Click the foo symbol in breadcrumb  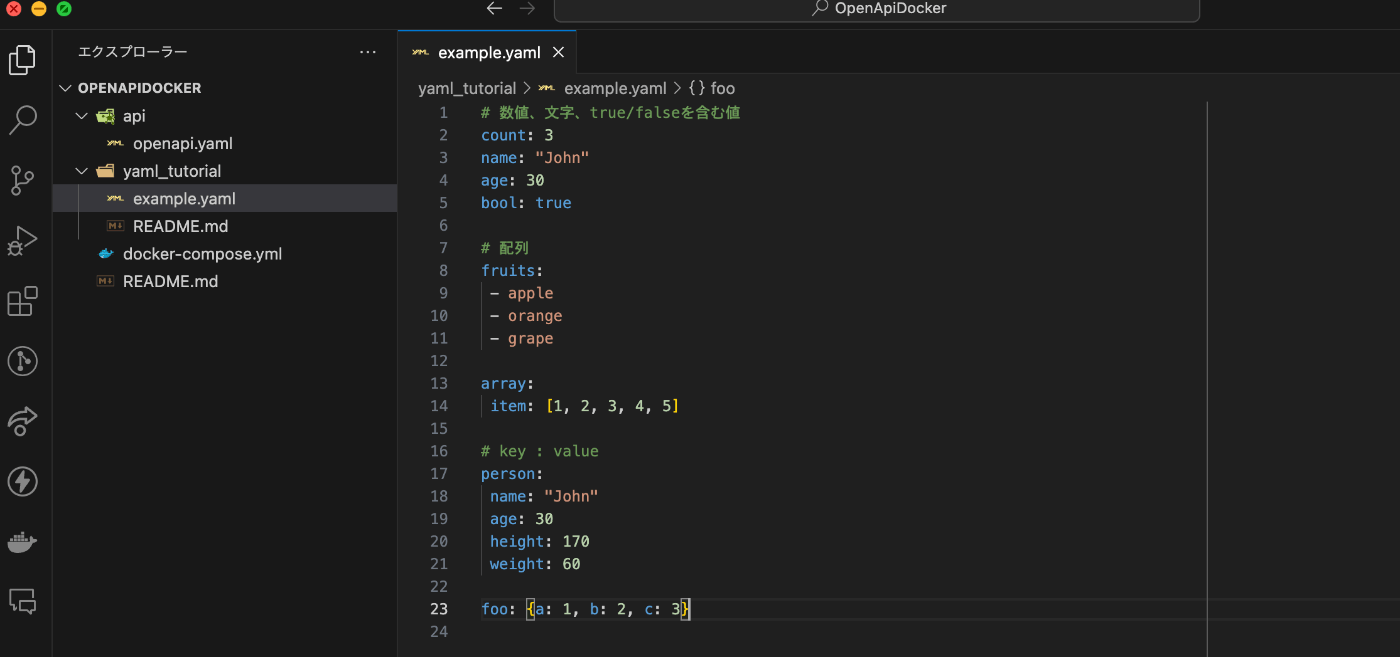(722, 88)
